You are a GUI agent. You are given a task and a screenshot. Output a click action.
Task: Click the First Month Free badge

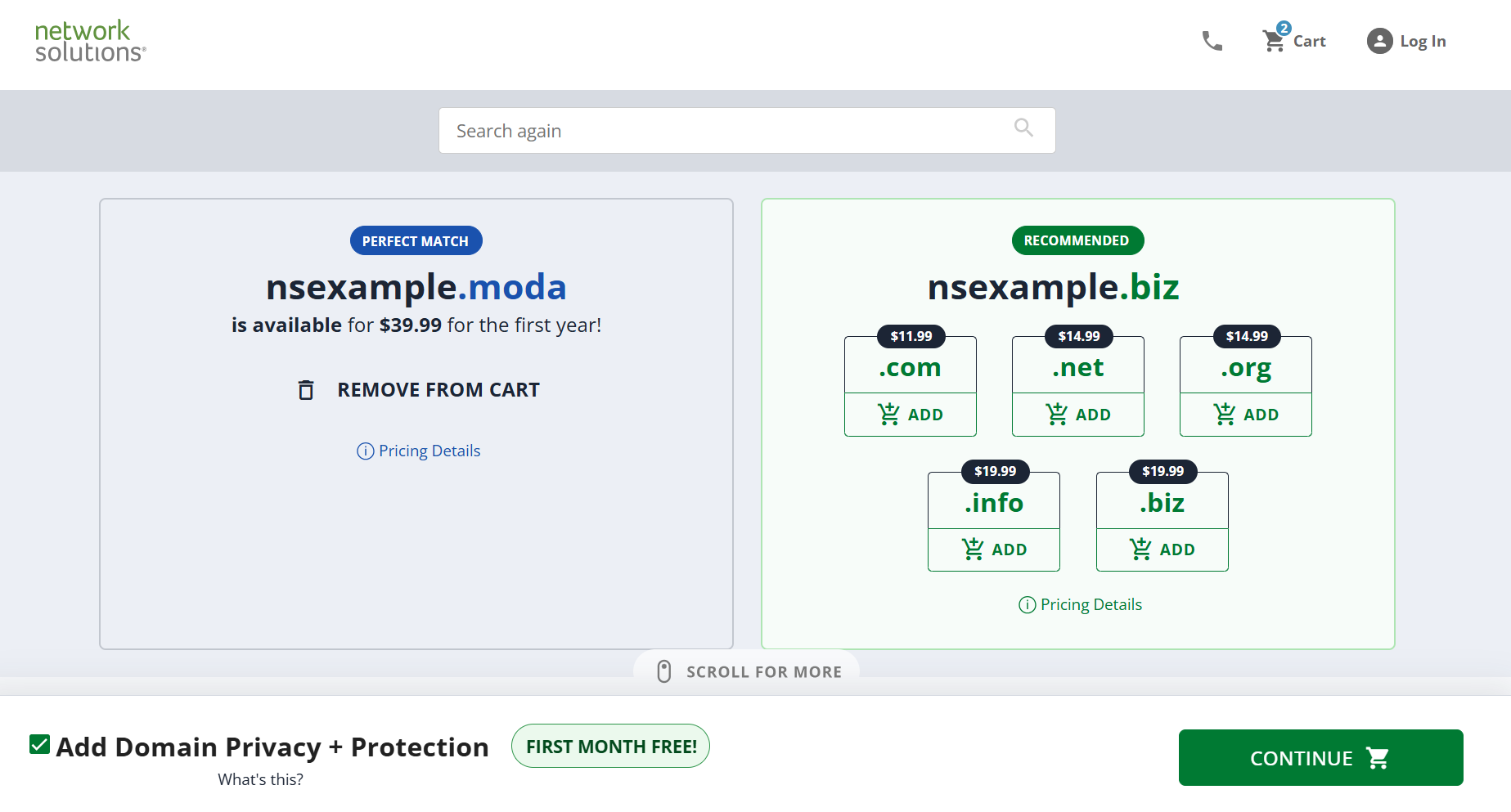coord(610,746)
